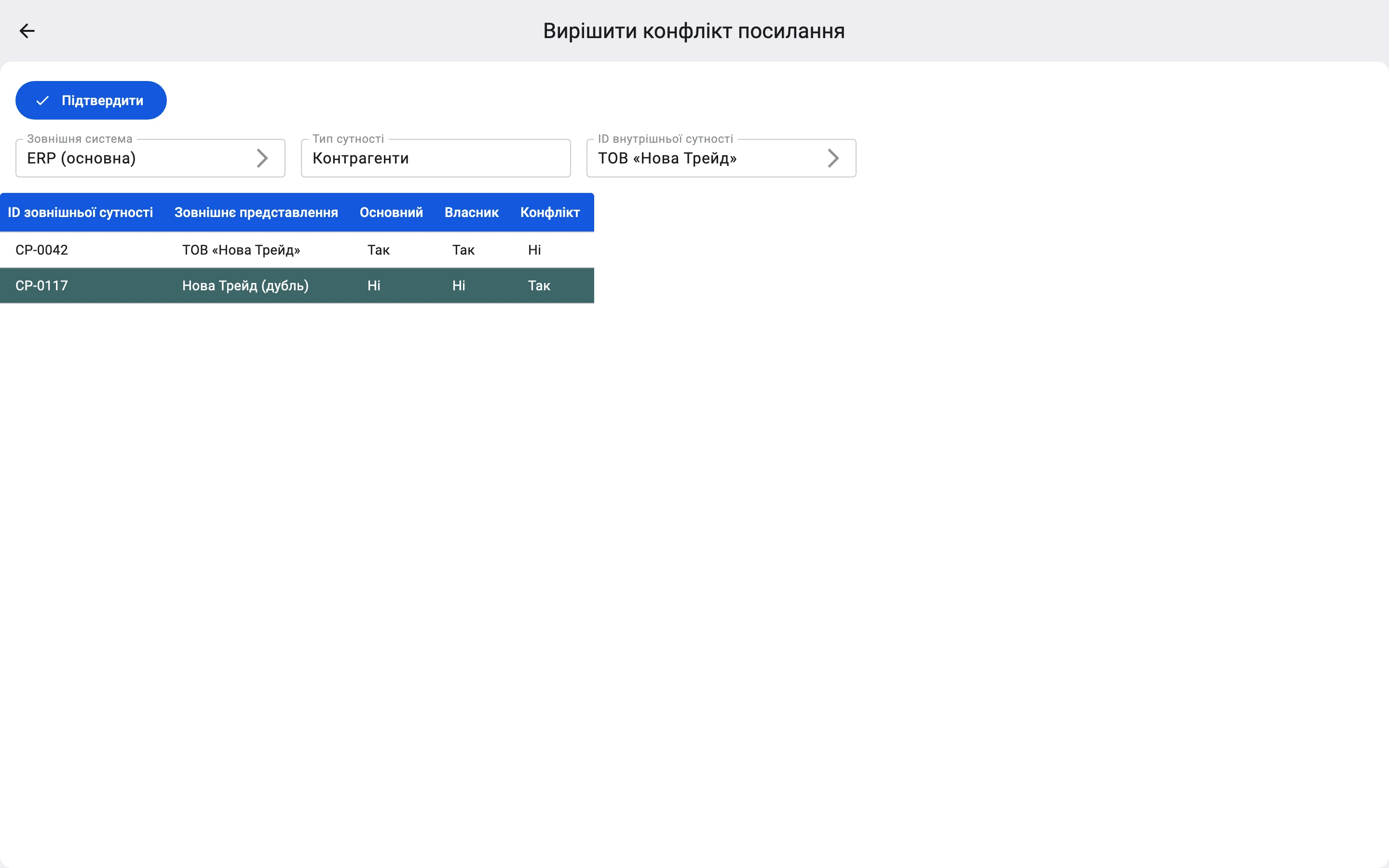The width and height of the screenshot is (1389, 868).
Task: Click the ТОВ «Нова Трейд» cell in the CP-0042 row
Action: [241, 250]
